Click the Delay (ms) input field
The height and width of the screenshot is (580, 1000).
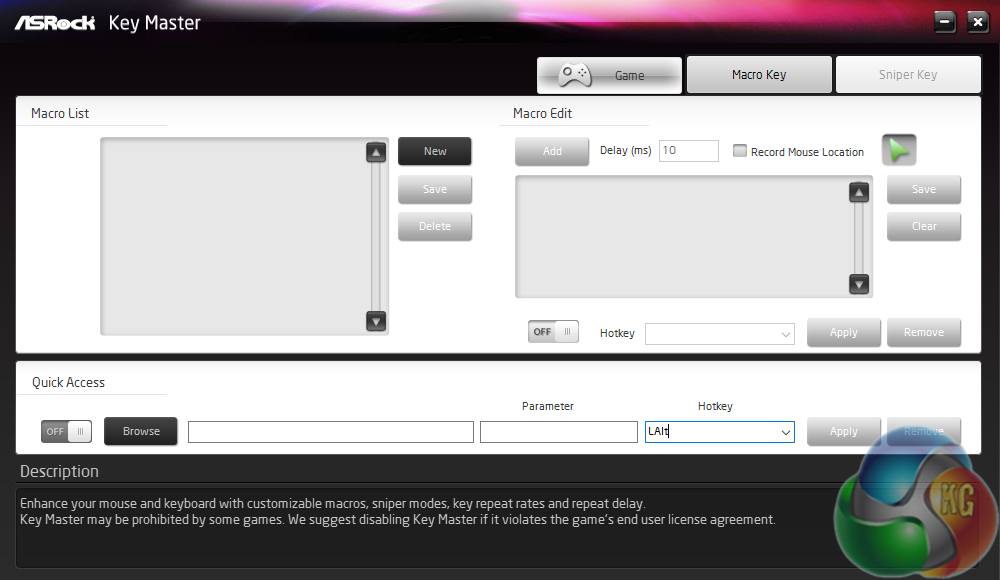(x=689, y=151)
